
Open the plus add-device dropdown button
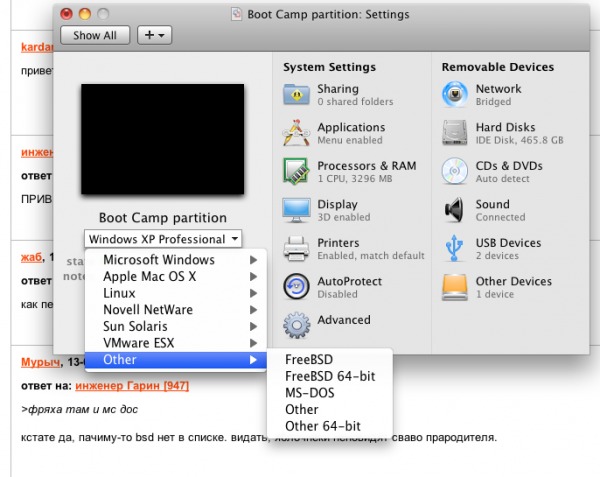pos(155,35)
